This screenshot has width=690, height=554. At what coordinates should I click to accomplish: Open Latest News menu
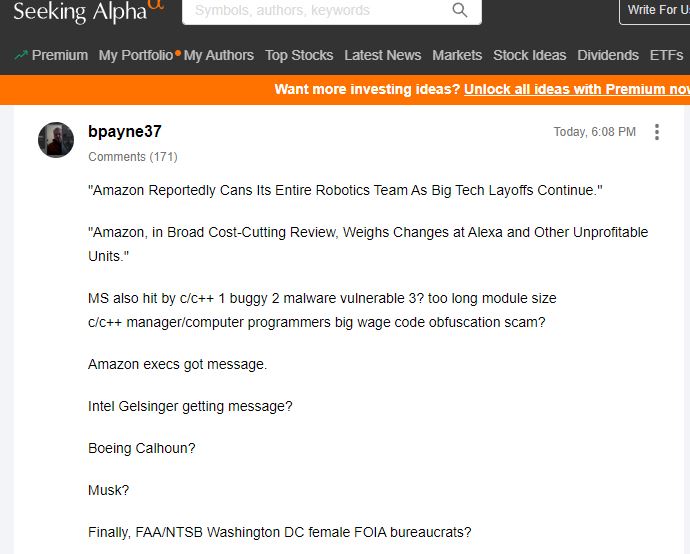382,55
